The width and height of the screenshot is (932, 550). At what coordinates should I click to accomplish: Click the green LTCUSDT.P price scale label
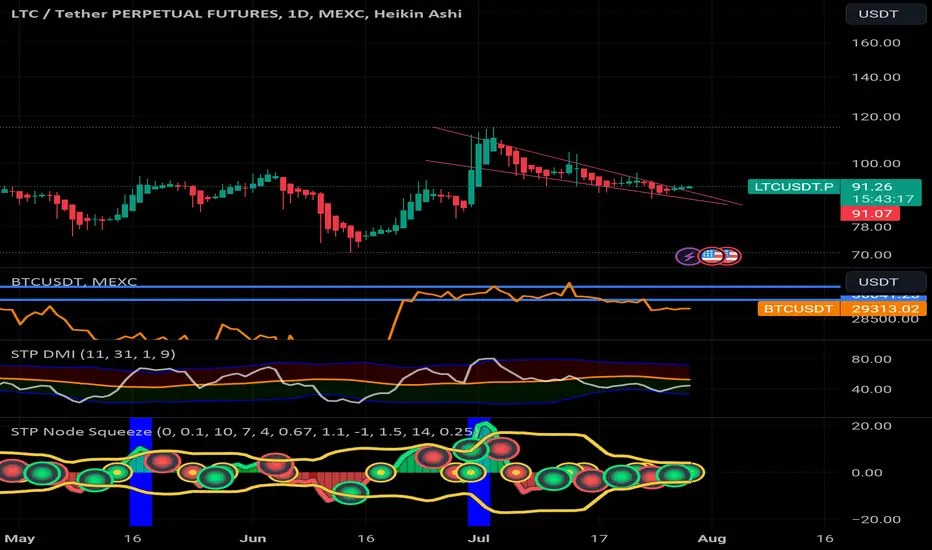click(x=794, y=187)
